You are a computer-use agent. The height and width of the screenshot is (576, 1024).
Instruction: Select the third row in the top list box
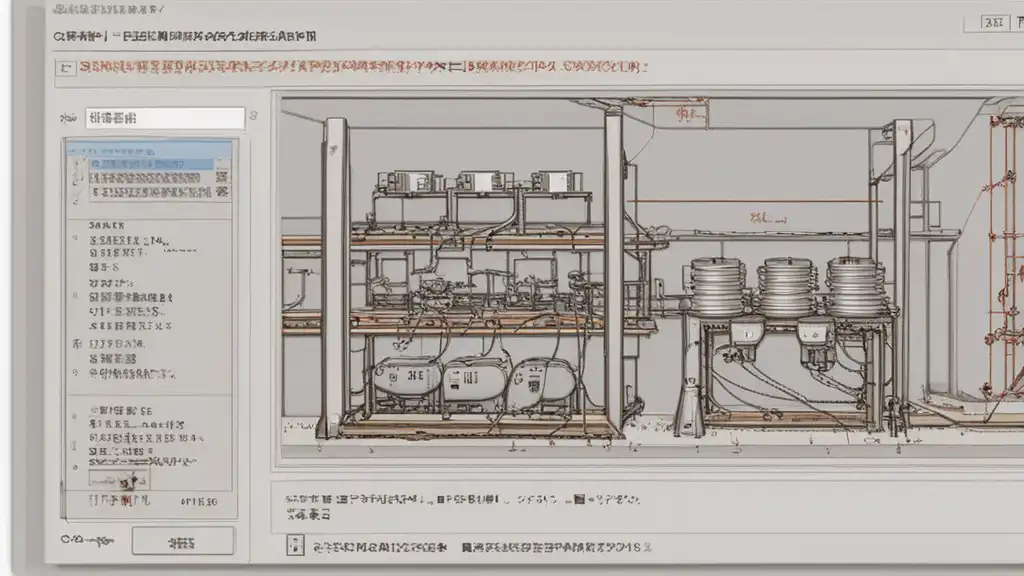[150, 191]
